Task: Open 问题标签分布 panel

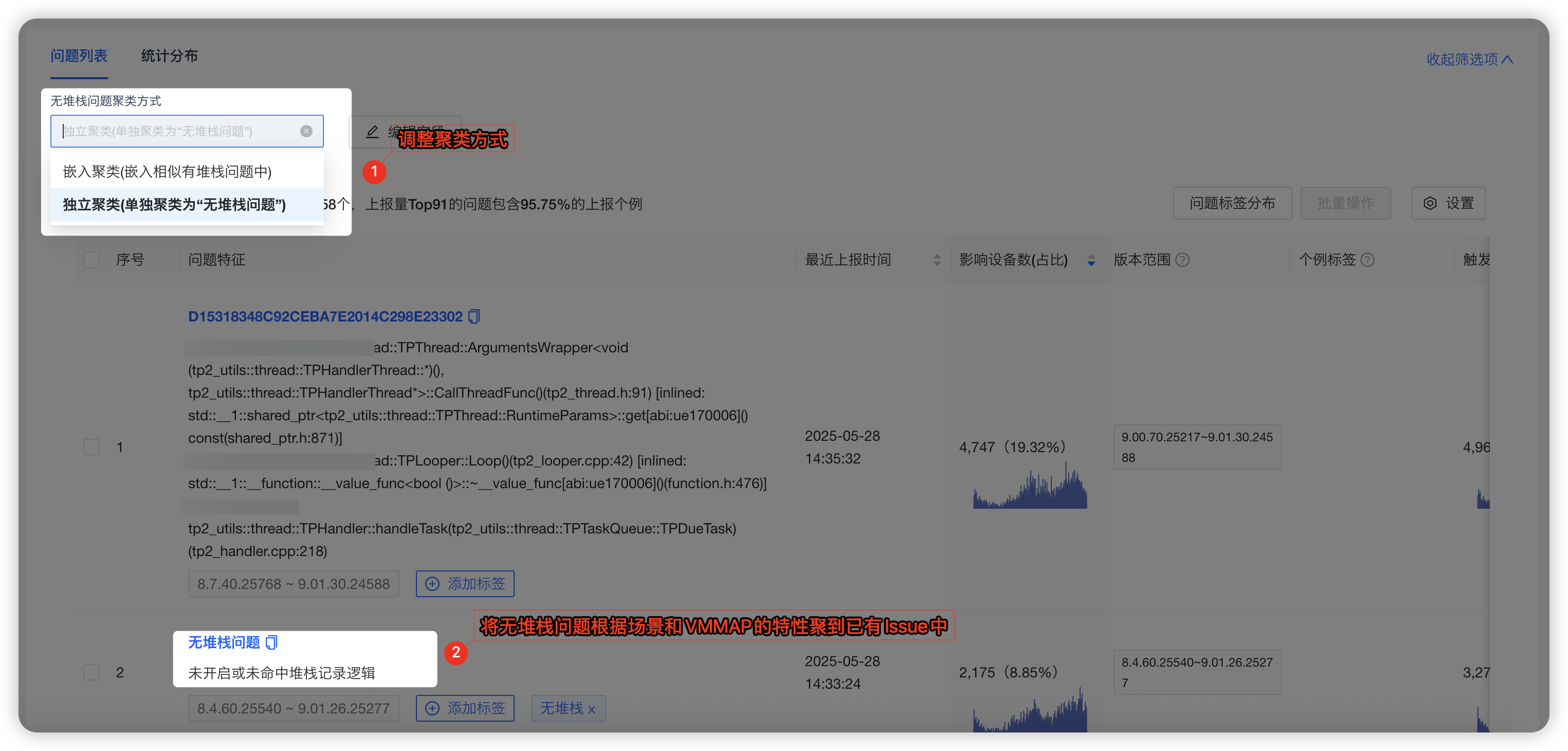Action: [1232, 203]
